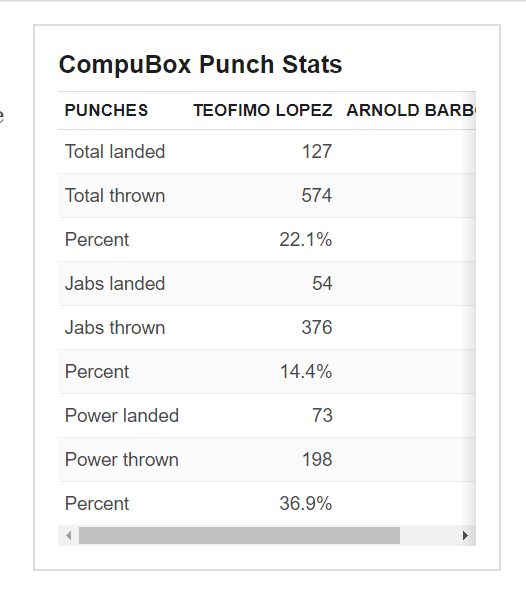Click the left scroll arrow on table scrollbar
The height and width of the screenshot is (593, 526).
click(x=68, y=536)
